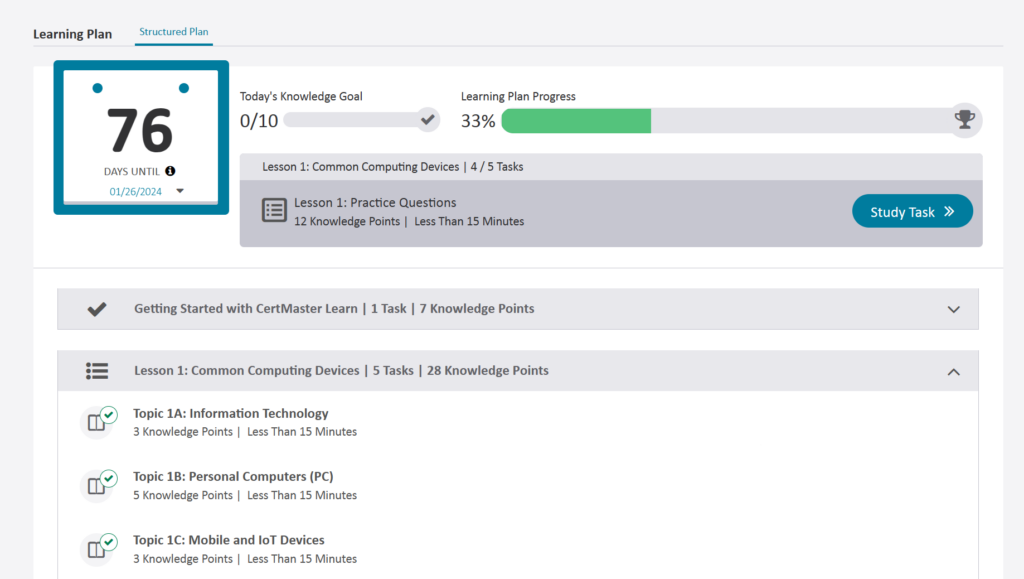Collapse Lesson 1 Common Computing Devices section
Viewport: 1024px width, 579px height.
[x=953, y=372]
